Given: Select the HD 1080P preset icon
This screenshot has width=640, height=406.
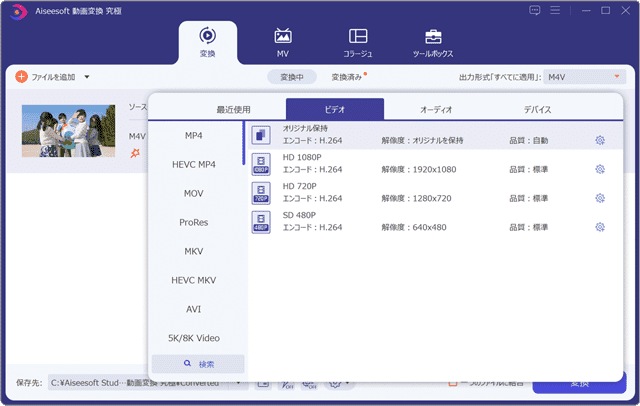Looking at the screenshot, I should pos(261,164).
